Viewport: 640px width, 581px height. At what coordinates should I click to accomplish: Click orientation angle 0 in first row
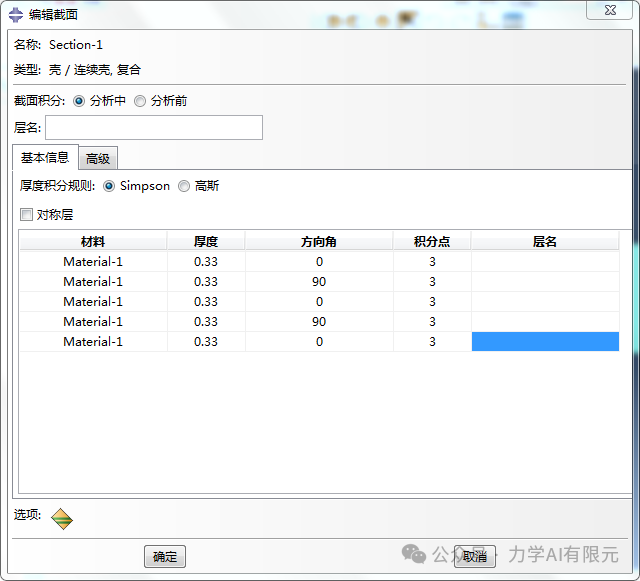pos(319,262)
